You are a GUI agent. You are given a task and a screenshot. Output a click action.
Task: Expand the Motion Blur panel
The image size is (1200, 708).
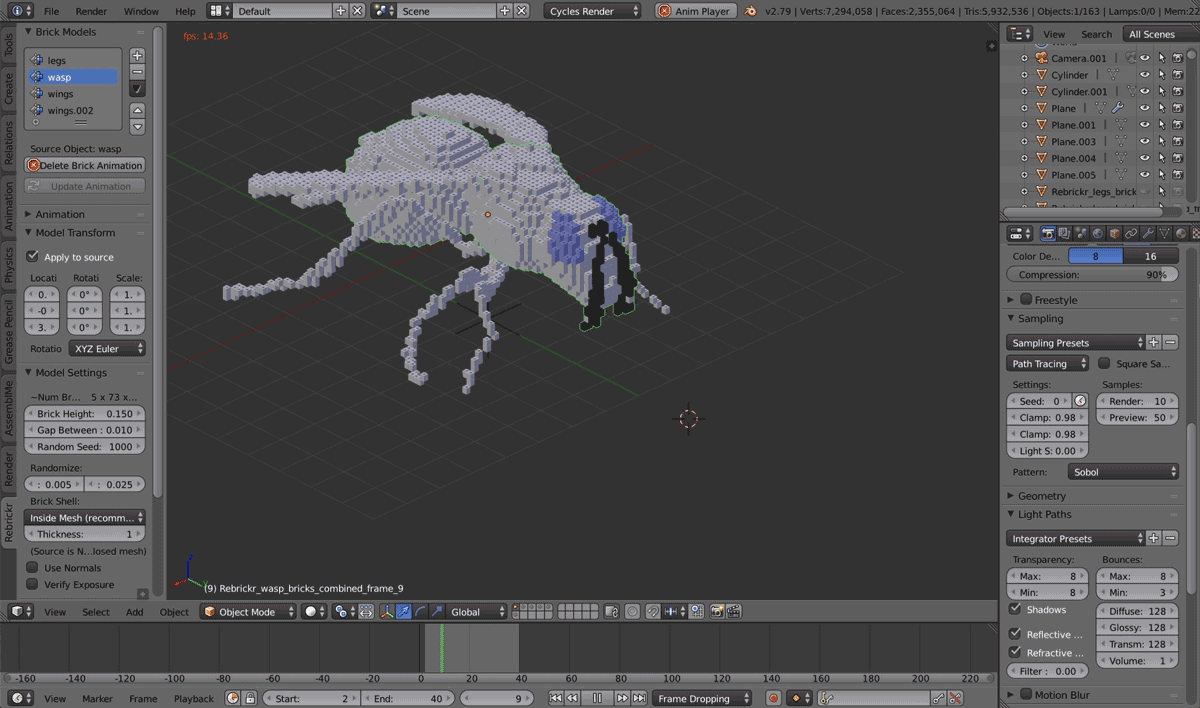tap(1061, 695)
